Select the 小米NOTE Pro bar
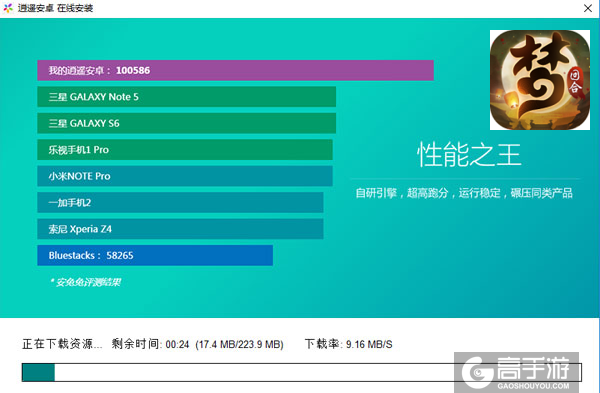600x393 pixels. (185, 176)
